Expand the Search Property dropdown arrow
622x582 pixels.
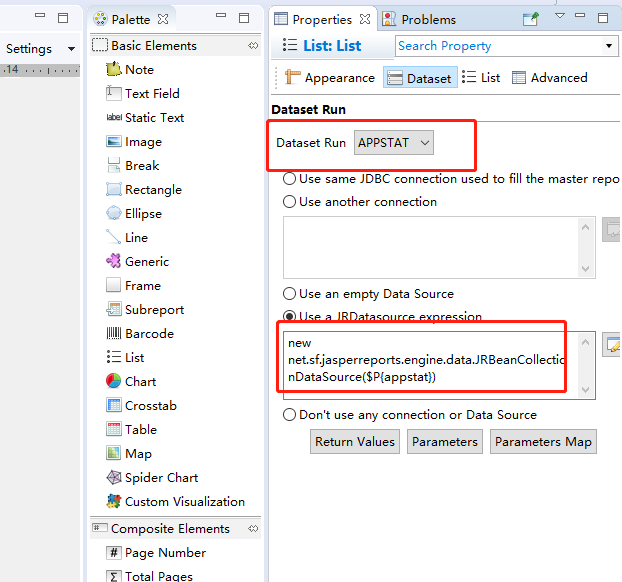click(x=609, y=46)
